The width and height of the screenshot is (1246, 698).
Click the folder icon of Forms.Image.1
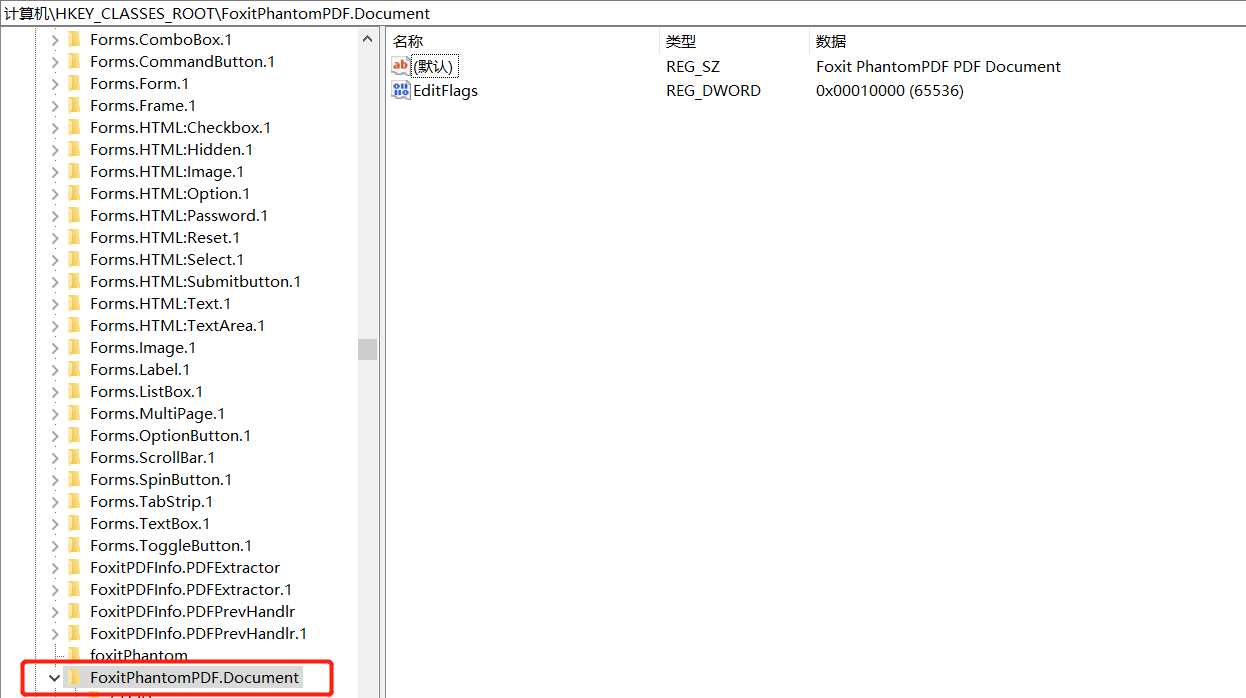[x=74, y=348]
